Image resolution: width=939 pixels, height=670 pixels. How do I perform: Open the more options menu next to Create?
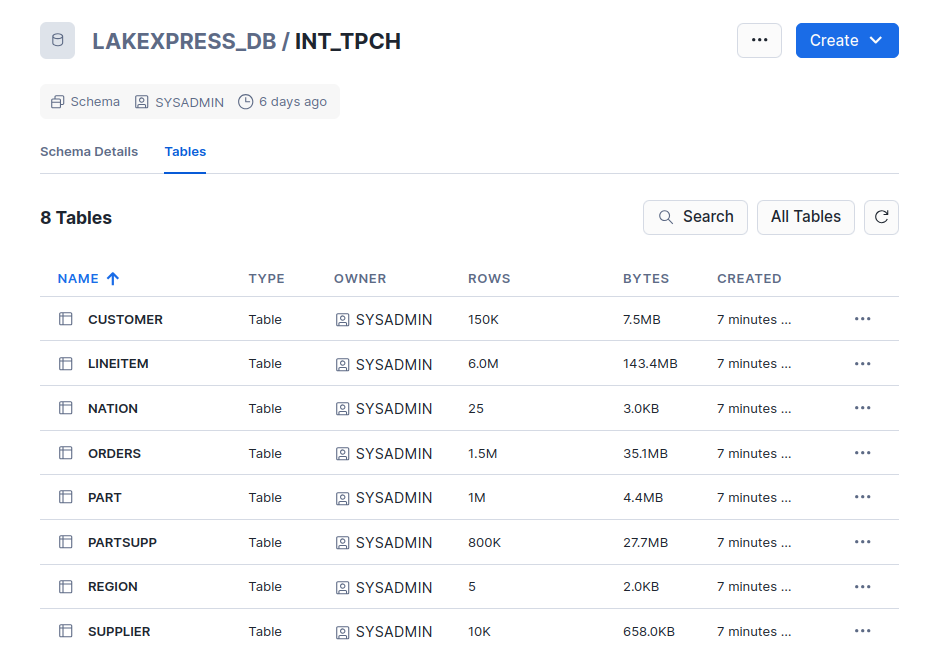pos(759,41)
